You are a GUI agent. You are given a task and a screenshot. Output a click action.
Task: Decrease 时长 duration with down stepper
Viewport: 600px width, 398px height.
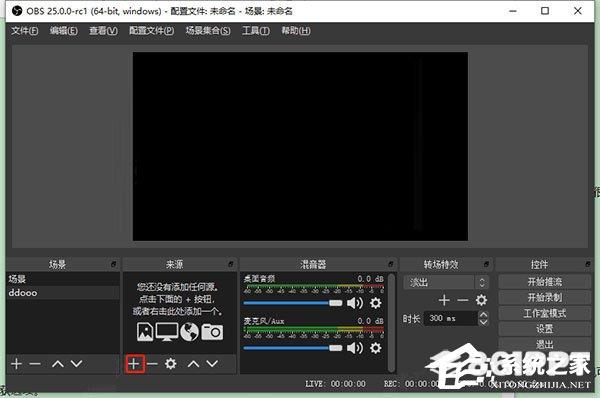tap(483, 322)
